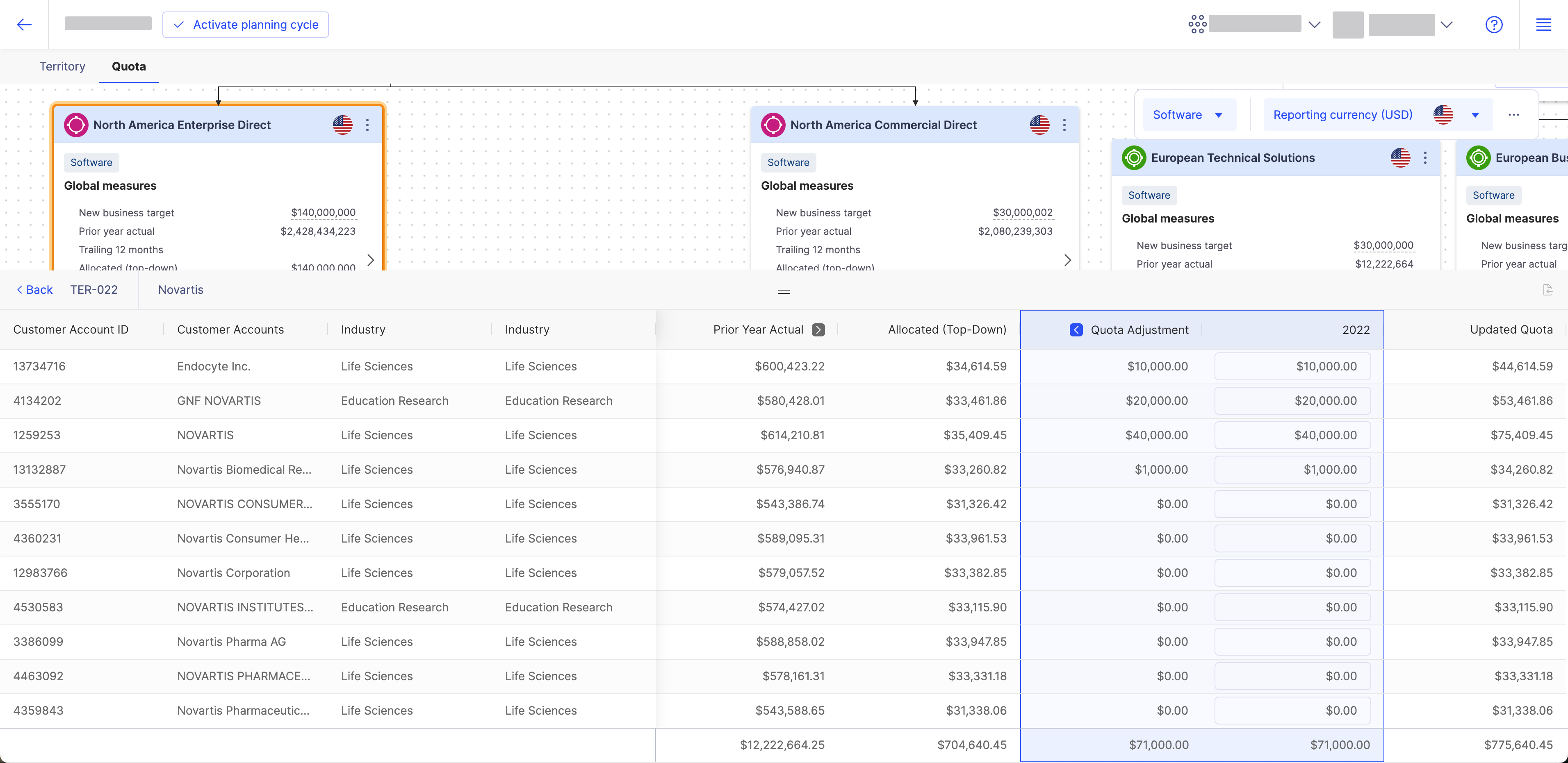Open the dropdown chevron beside the apps grid
Image resolution: width=1568 pixels, height=763 pixels.
click(x=1315, y=24)
